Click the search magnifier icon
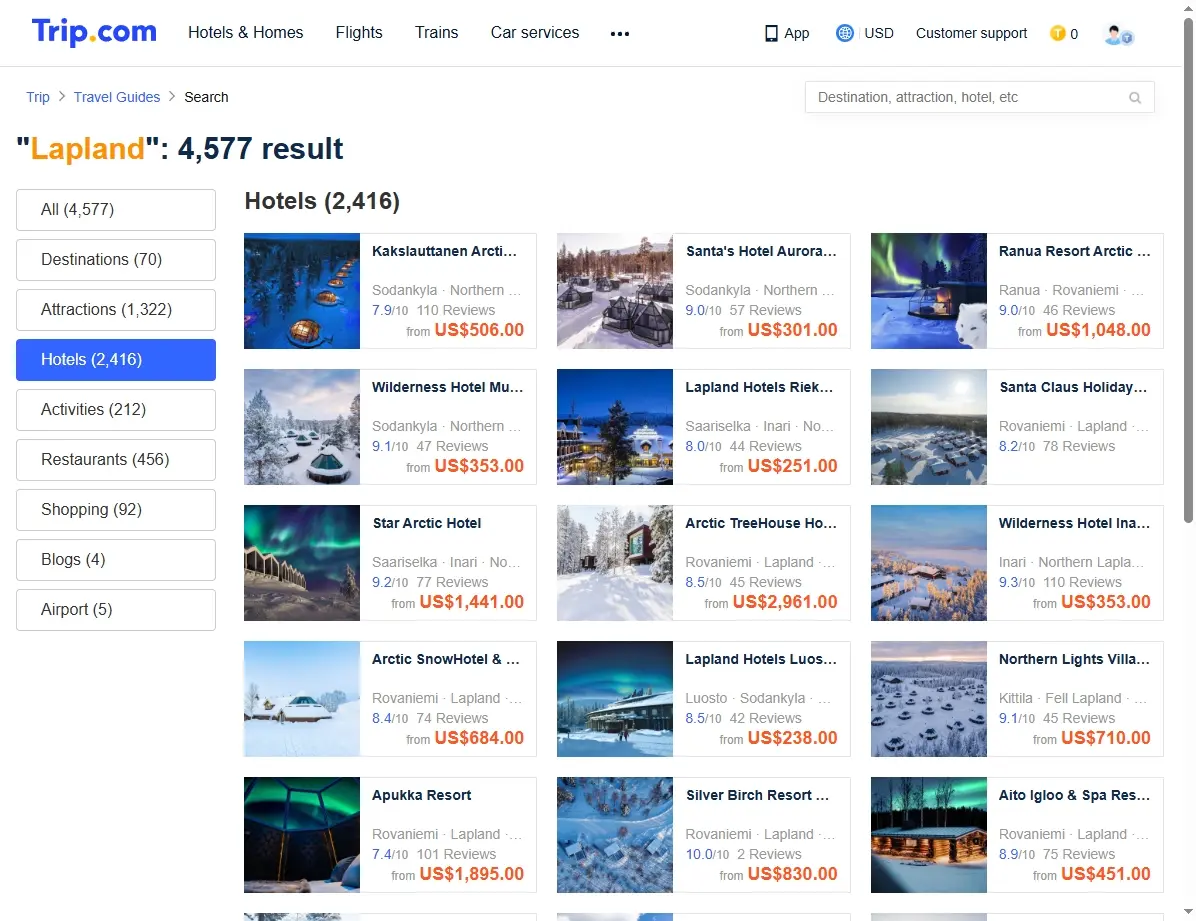 [x=1135, y=98]
